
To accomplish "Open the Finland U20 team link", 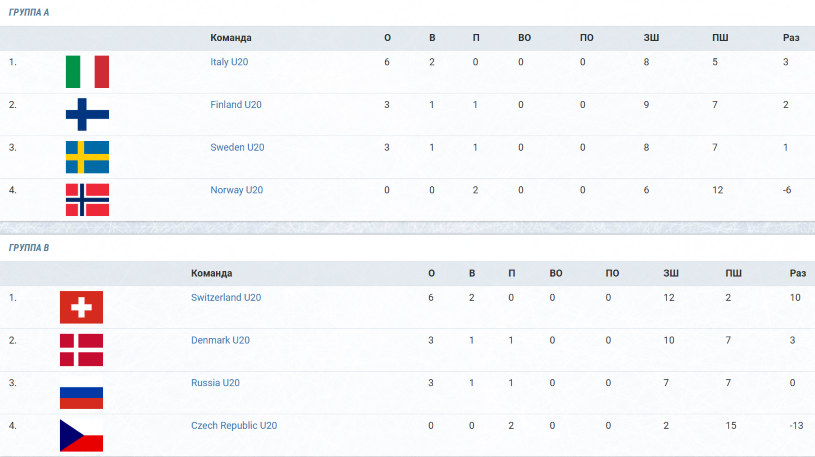I will [x=236, y=105].
